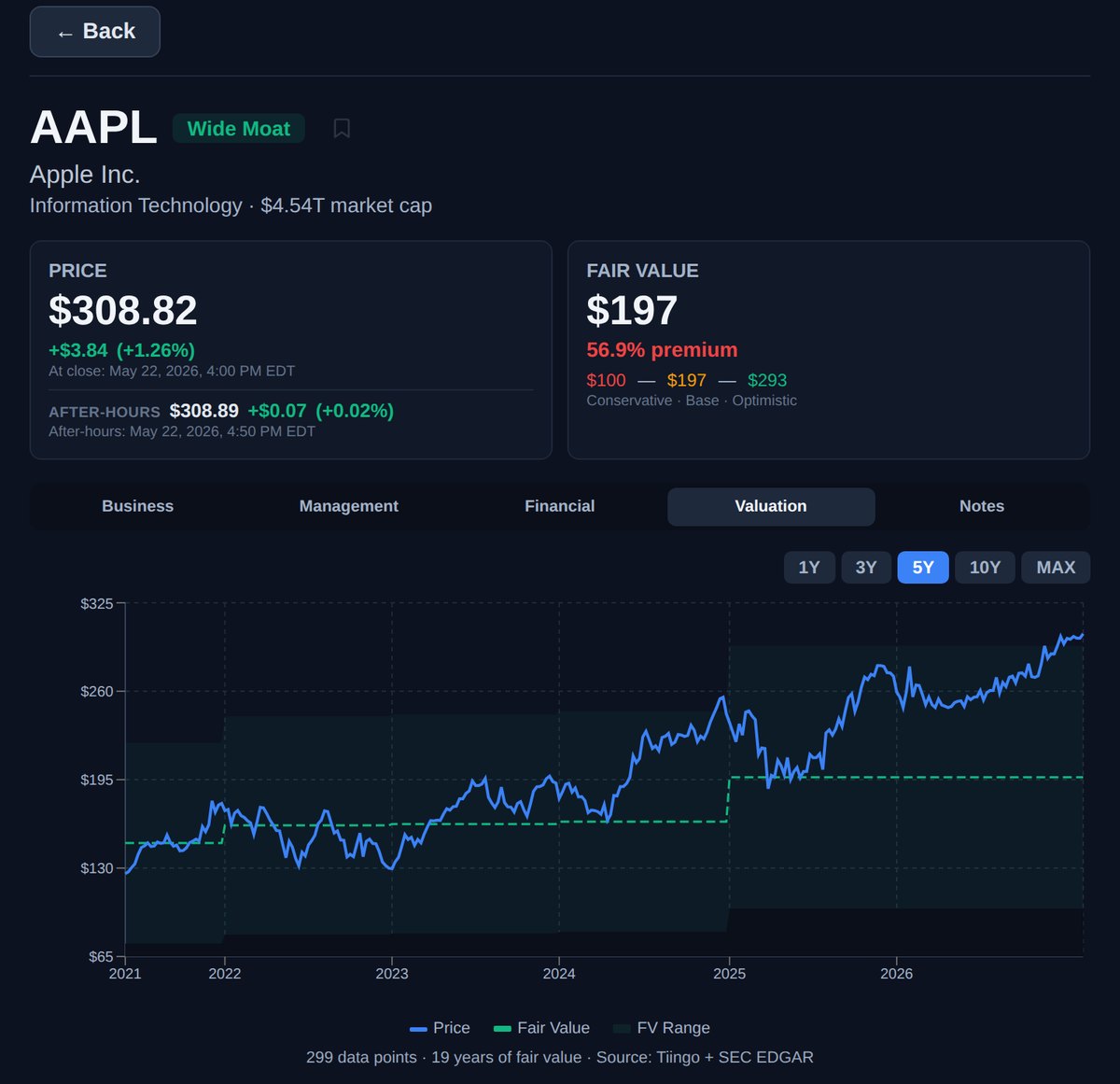
Task: Click the Wide Moat badge
Action: pos(239,129)
